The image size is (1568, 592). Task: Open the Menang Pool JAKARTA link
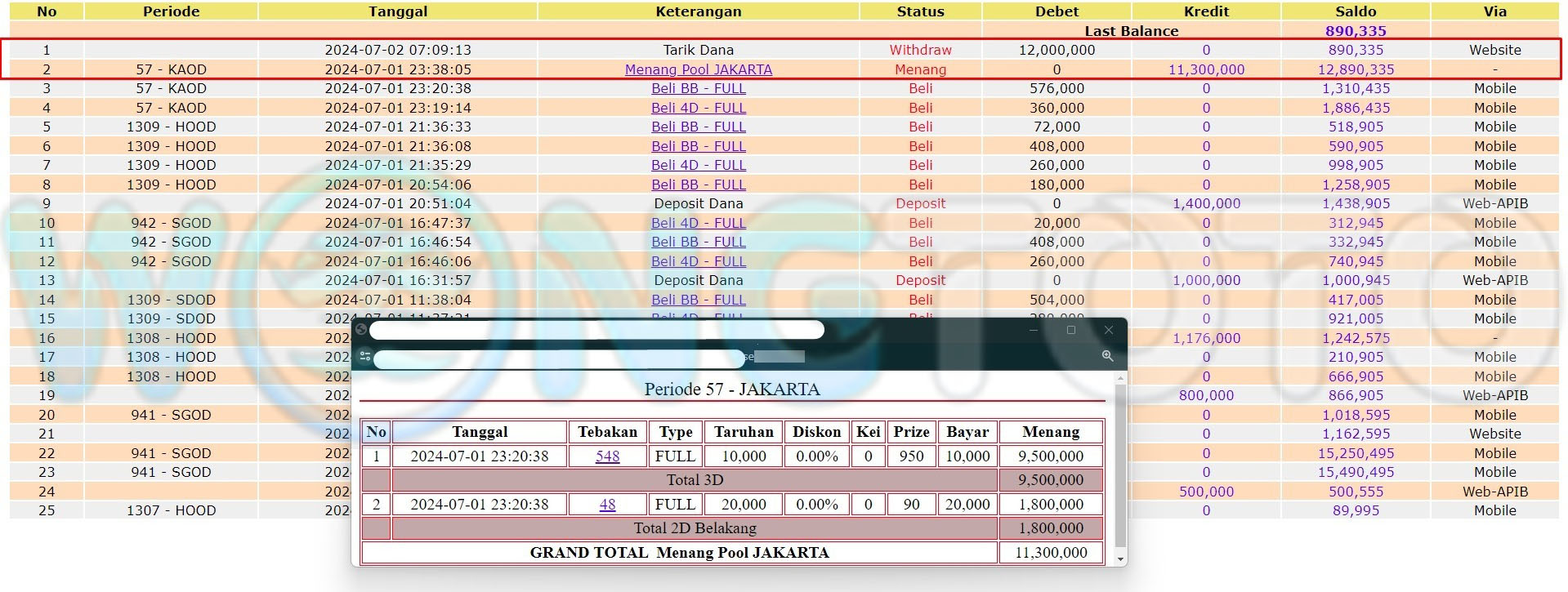pos(698,69)
